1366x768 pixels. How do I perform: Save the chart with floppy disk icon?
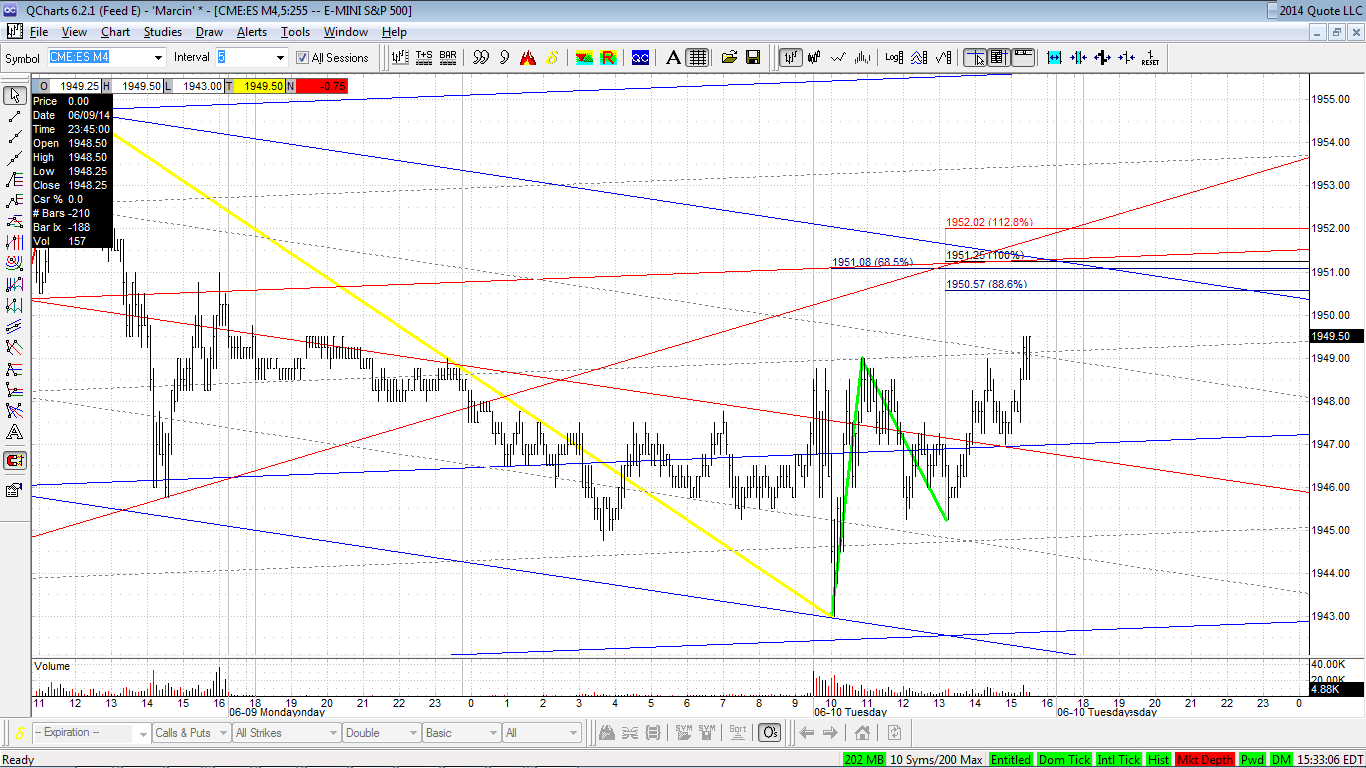click(x=753, y=57)
